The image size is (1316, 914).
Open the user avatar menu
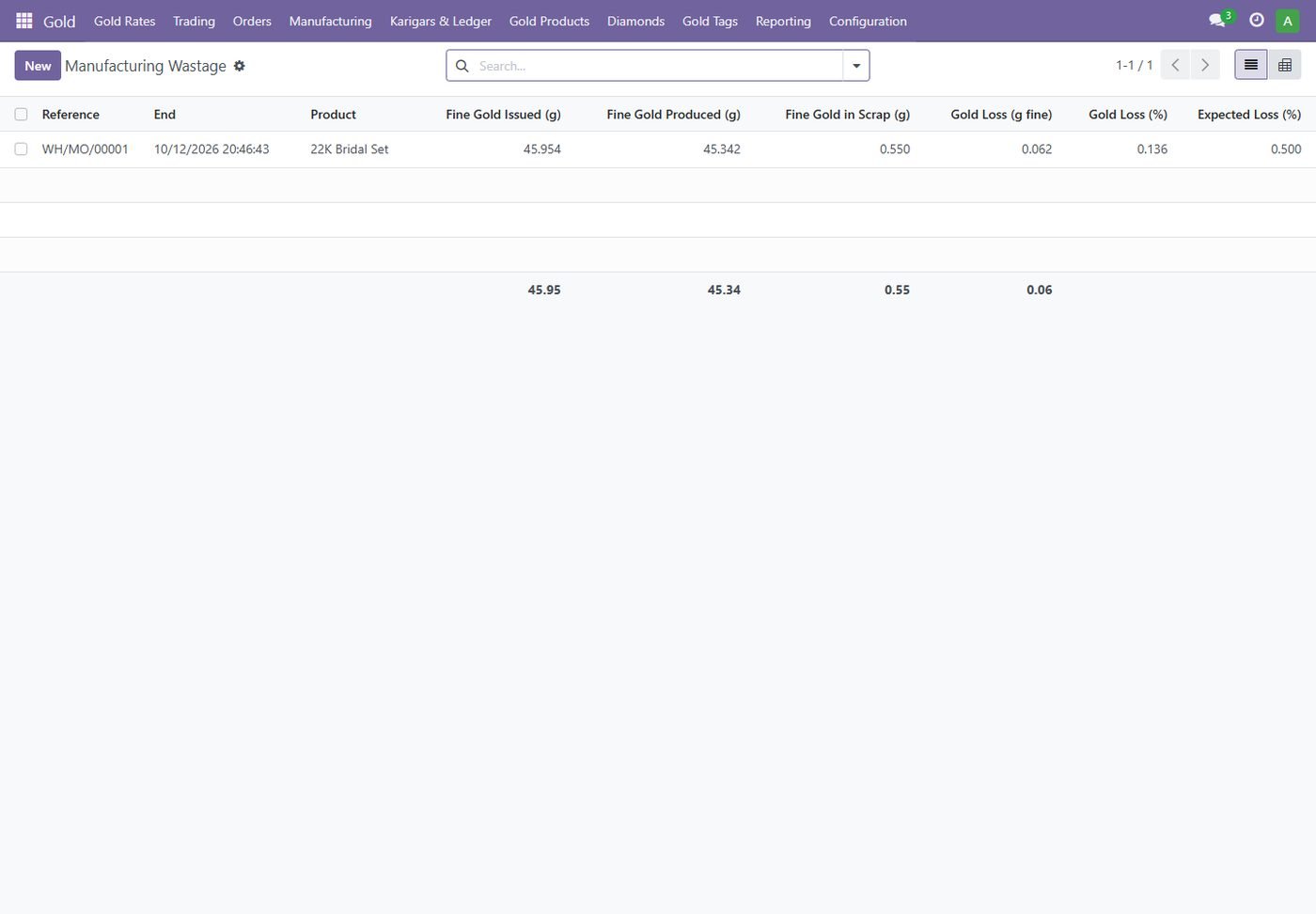1288,21
